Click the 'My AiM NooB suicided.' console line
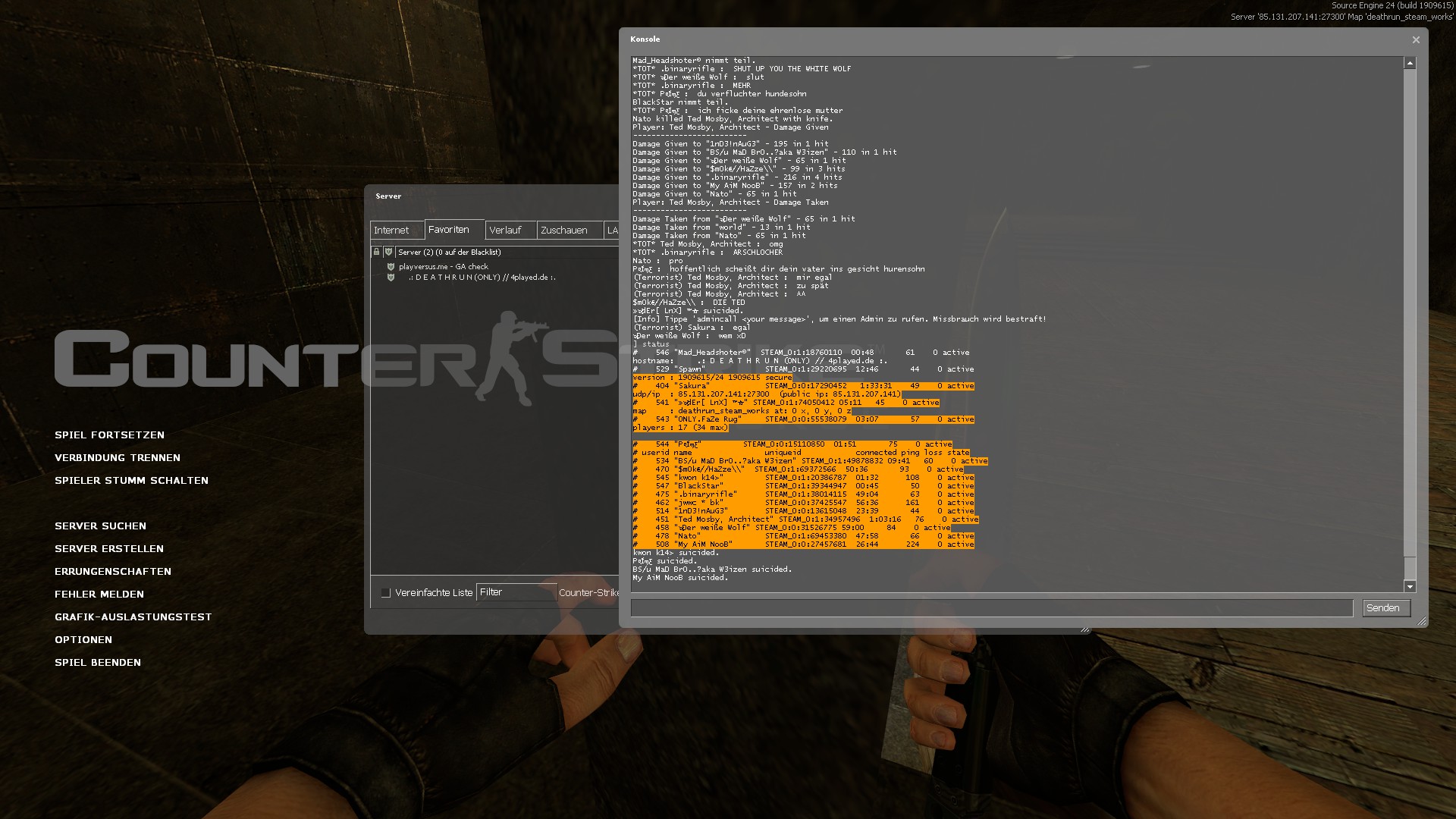This screenshot has width=1456, height=819. [x=680, y=578]
